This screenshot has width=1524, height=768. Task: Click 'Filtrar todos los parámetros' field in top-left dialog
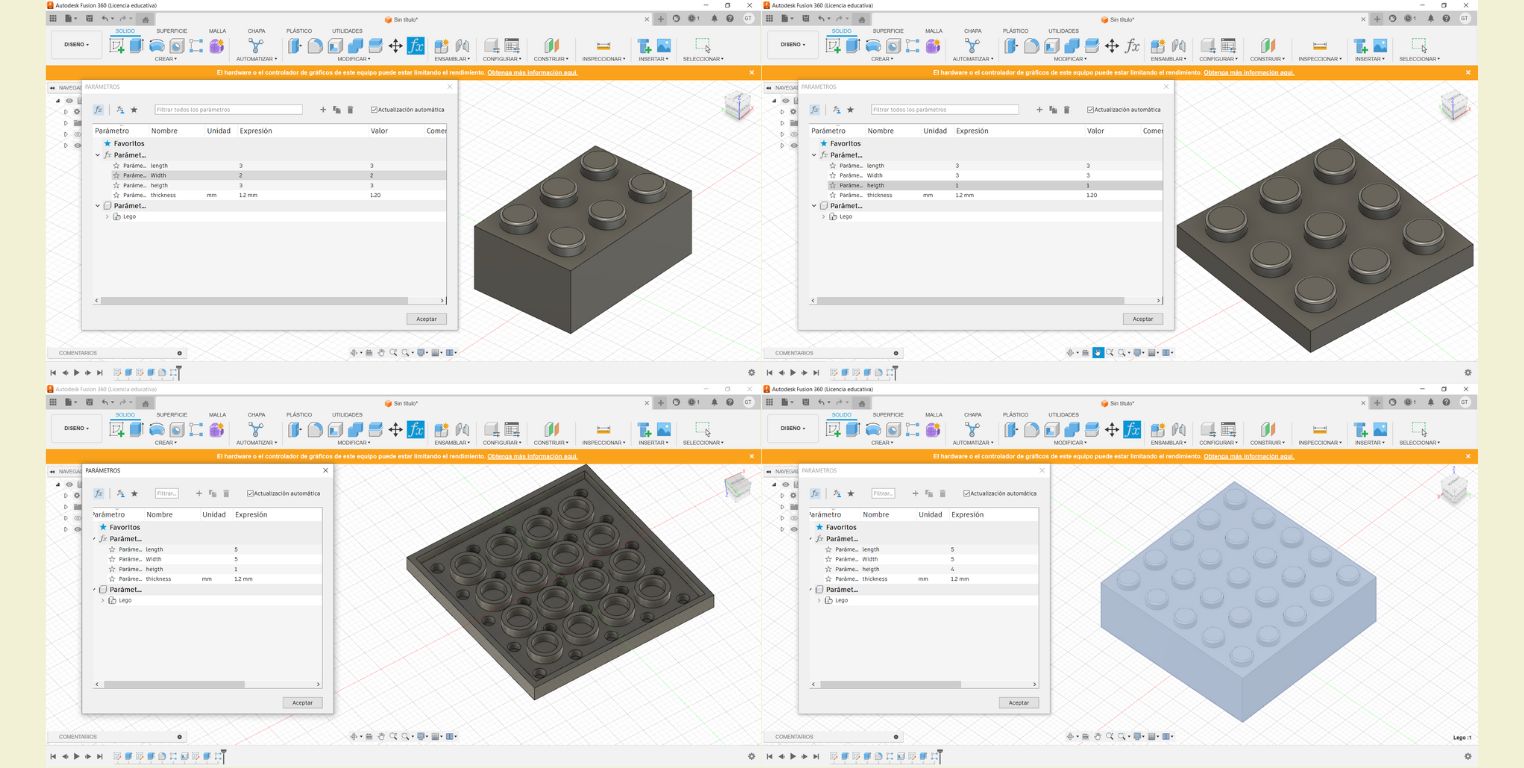228,110
